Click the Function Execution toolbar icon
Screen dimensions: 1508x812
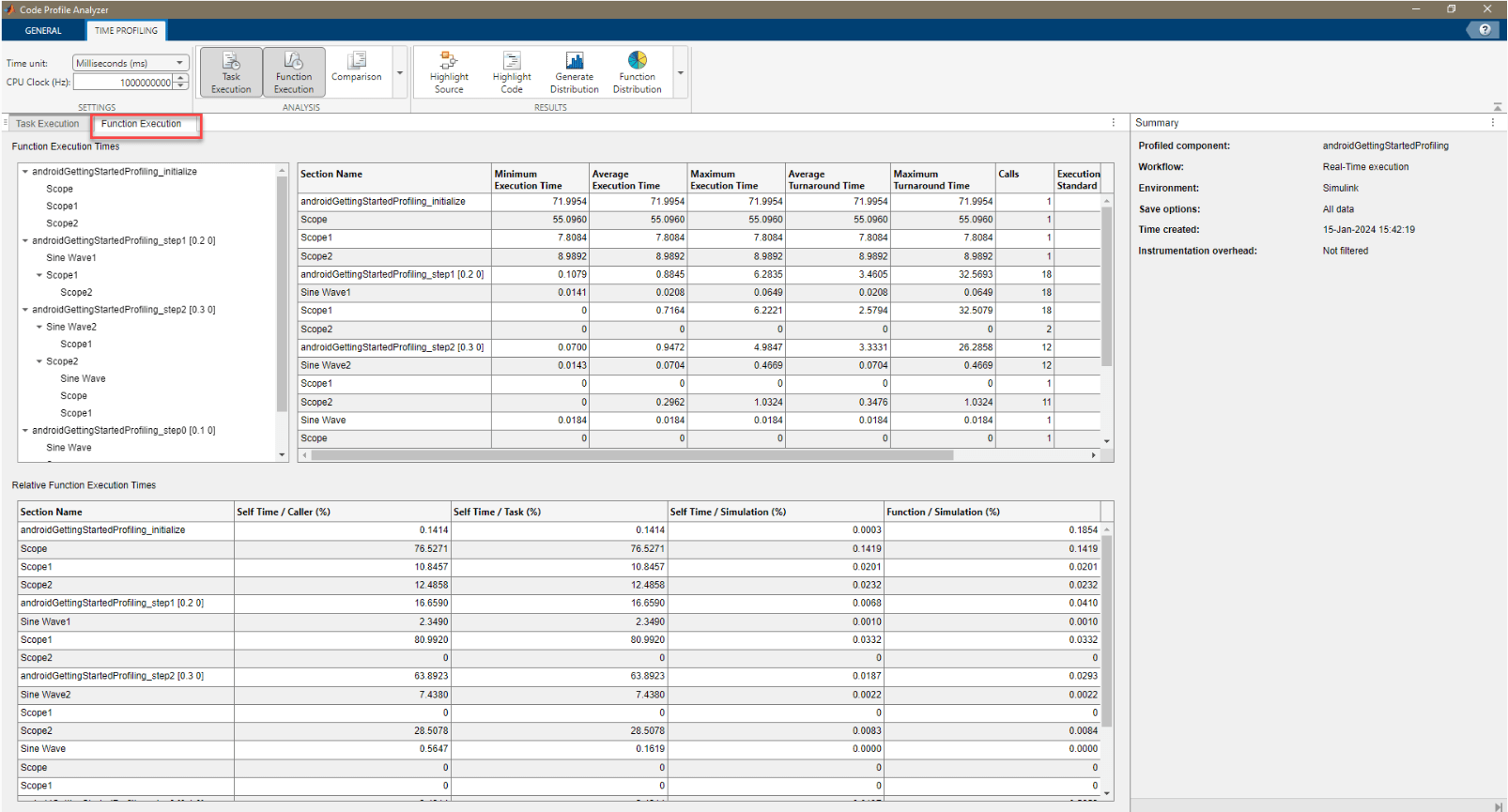click(294, 71)
